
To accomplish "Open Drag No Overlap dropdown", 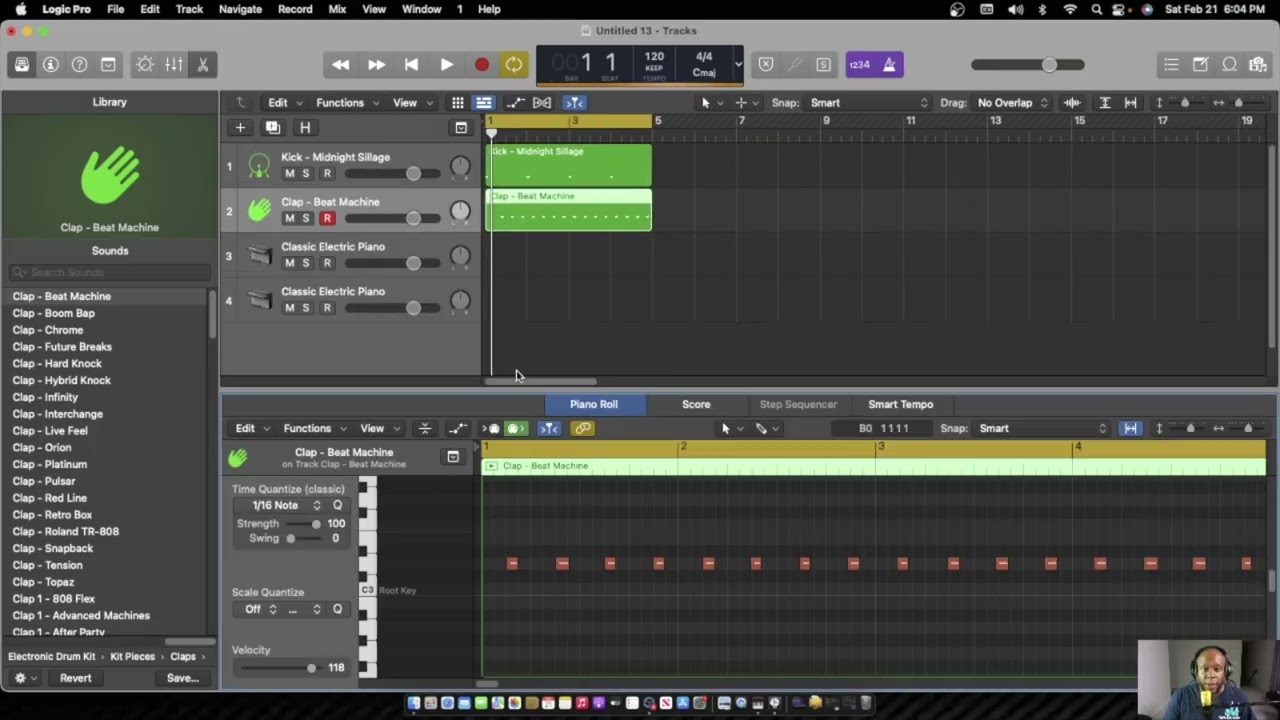I will [x=1013, y=103].
